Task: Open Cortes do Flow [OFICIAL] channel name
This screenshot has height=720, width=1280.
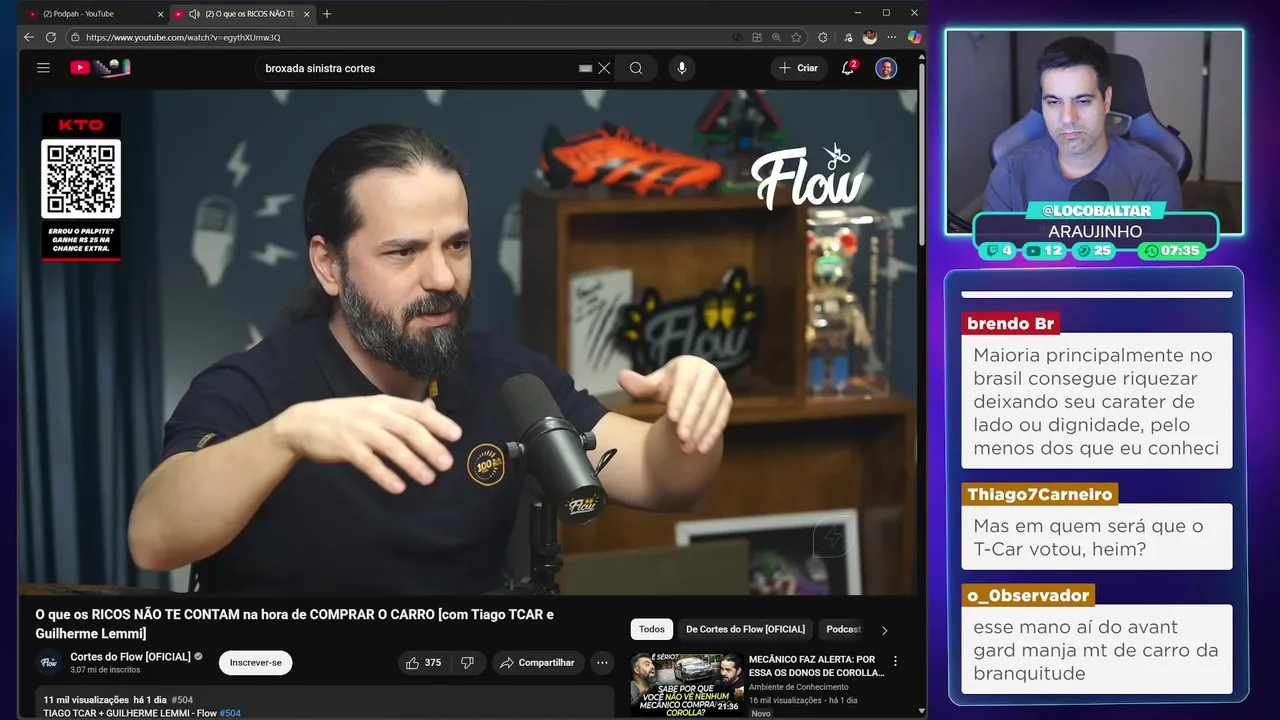Action: coord(130,657)
